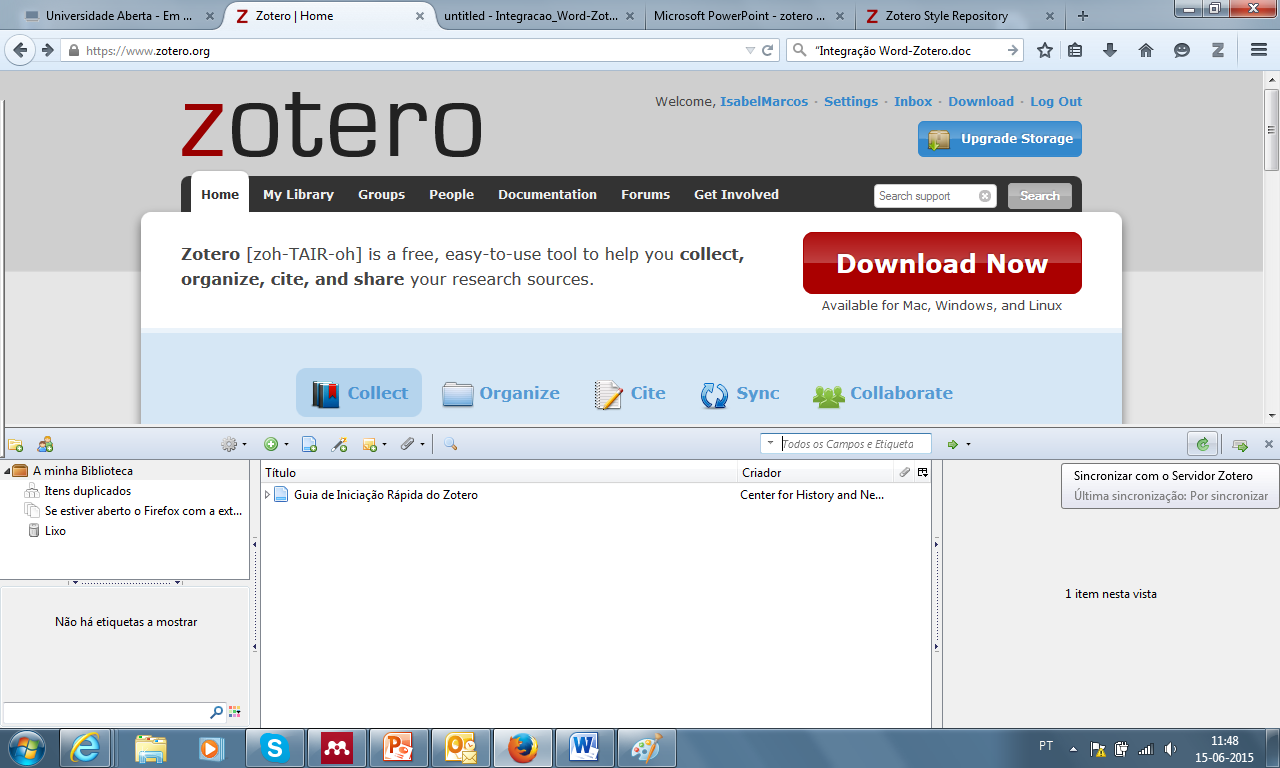1280x768 pixels.
Task: Select Itens duplicados
Action: pyautogui.click(x=87, y=491)
